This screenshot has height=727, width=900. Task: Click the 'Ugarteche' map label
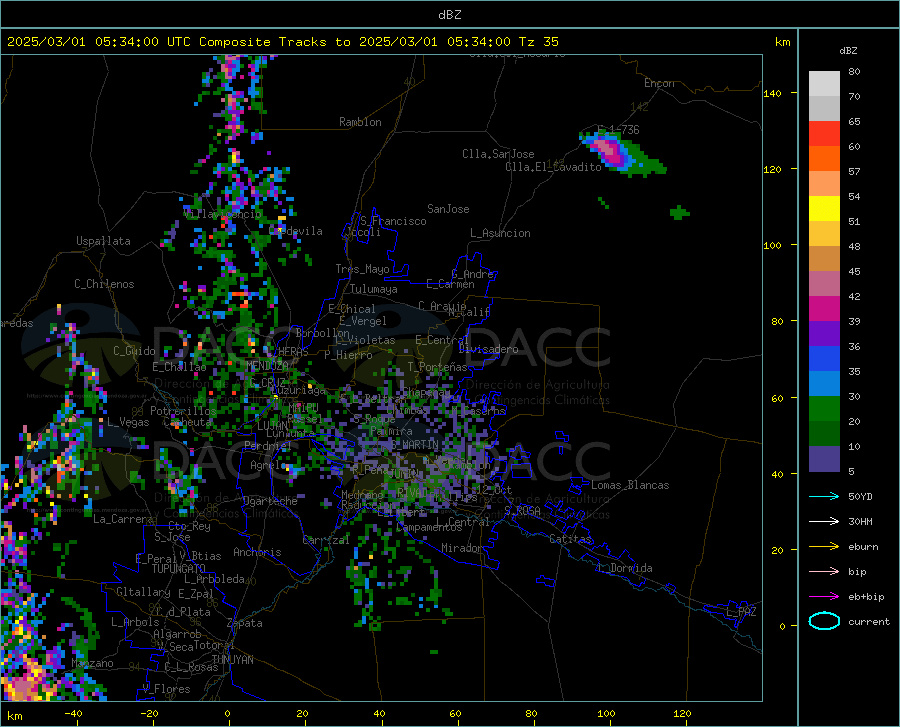pos(270,501)
